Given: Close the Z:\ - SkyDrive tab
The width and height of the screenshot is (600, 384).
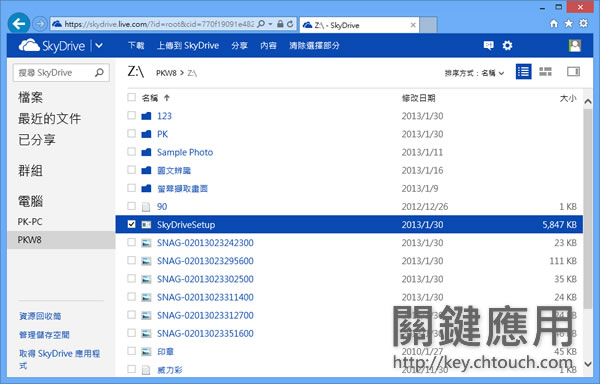Looking at the screenshot, I should coord(413,25).
